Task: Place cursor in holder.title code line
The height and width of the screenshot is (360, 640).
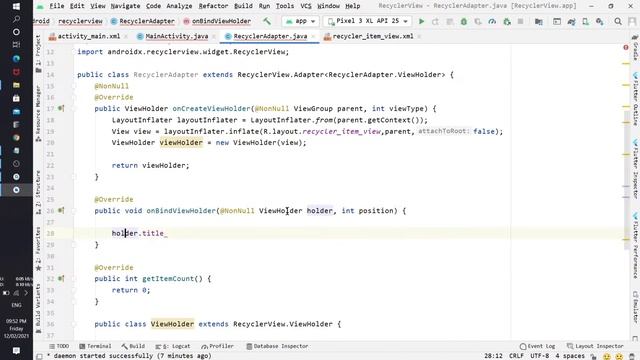Action: point(140,233)
